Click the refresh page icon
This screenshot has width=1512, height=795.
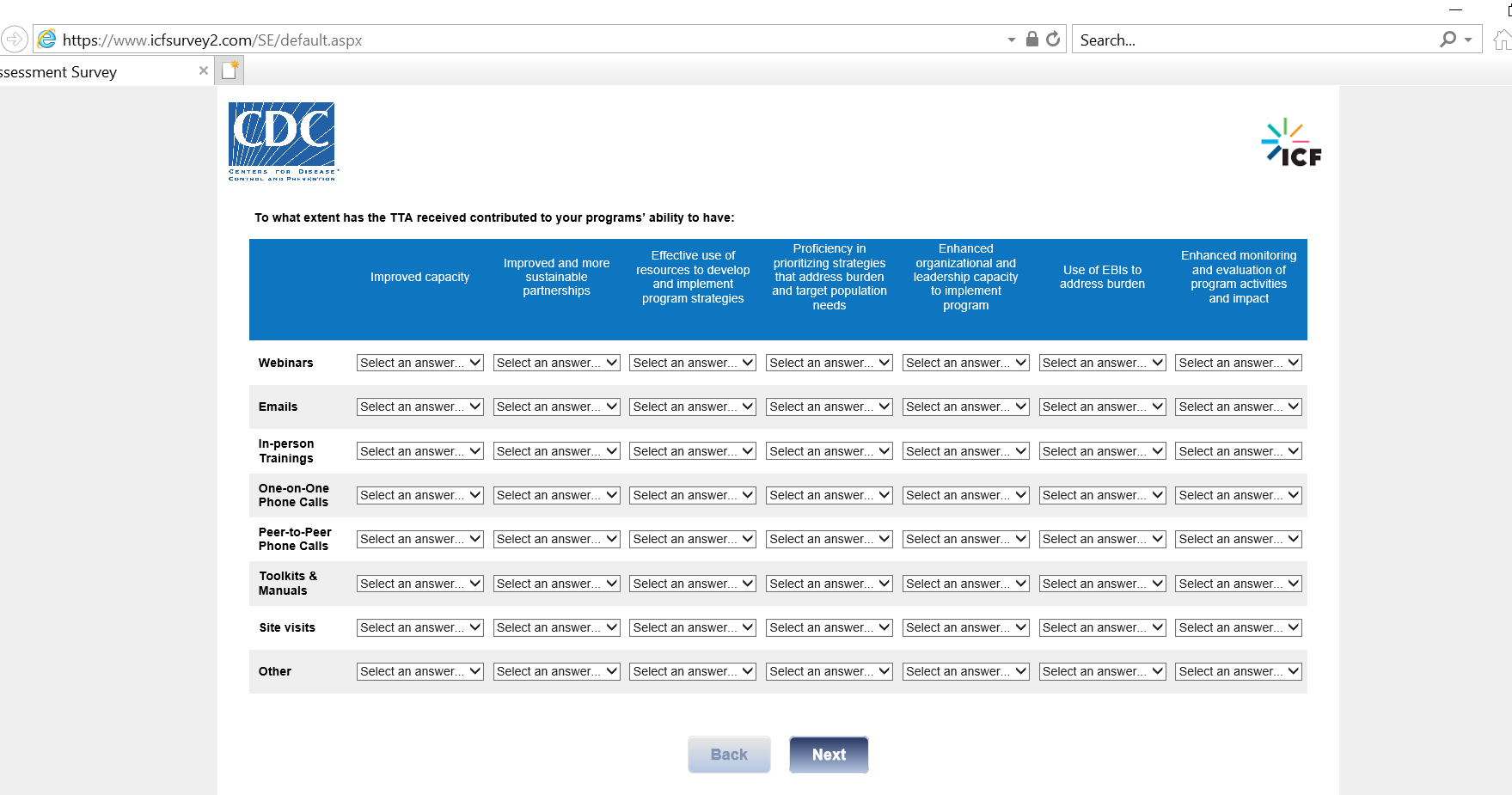pos(1053,40)
